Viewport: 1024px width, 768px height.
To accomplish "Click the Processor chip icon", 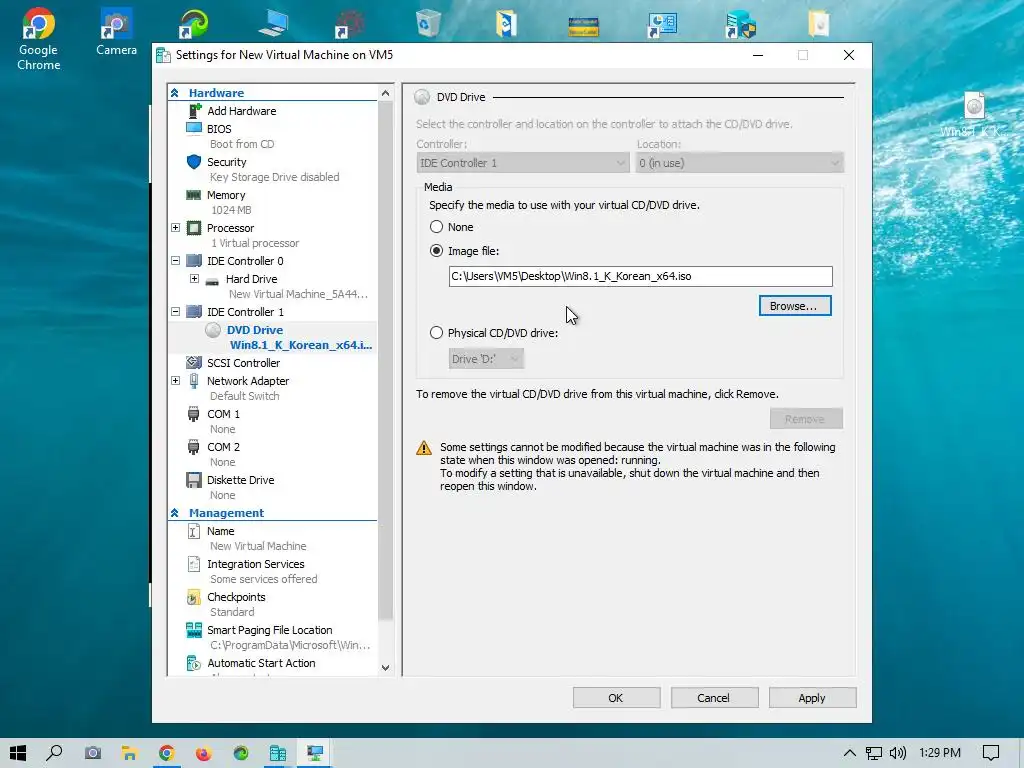I will pos(194,228).
